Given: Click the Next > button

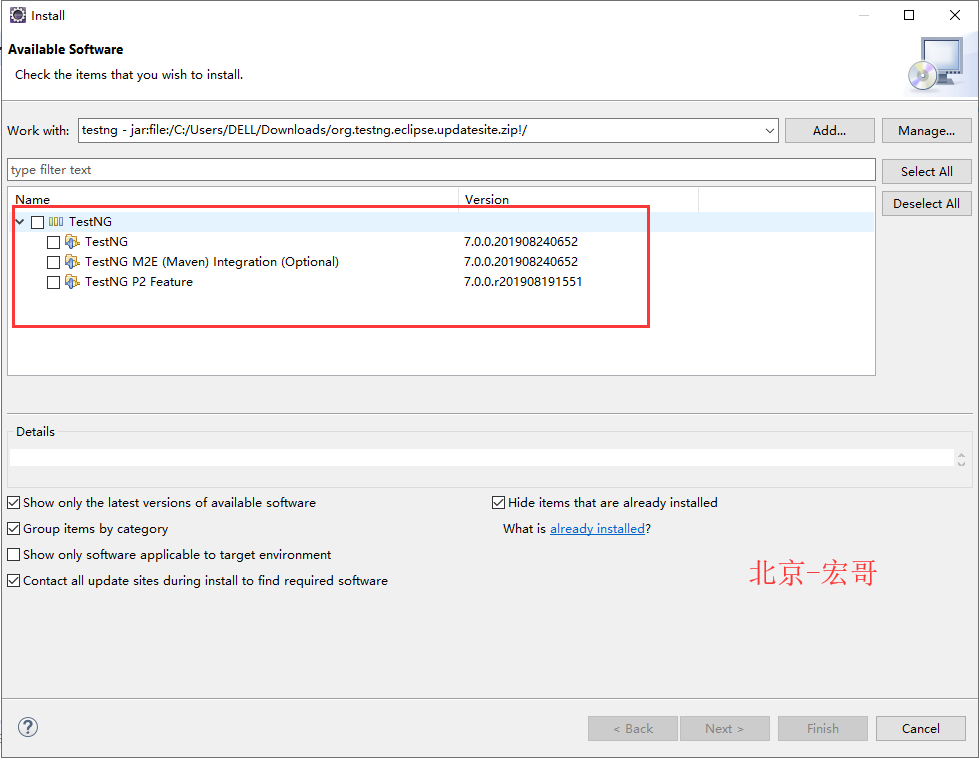Looking at the screenshot, I should (724, 729).
